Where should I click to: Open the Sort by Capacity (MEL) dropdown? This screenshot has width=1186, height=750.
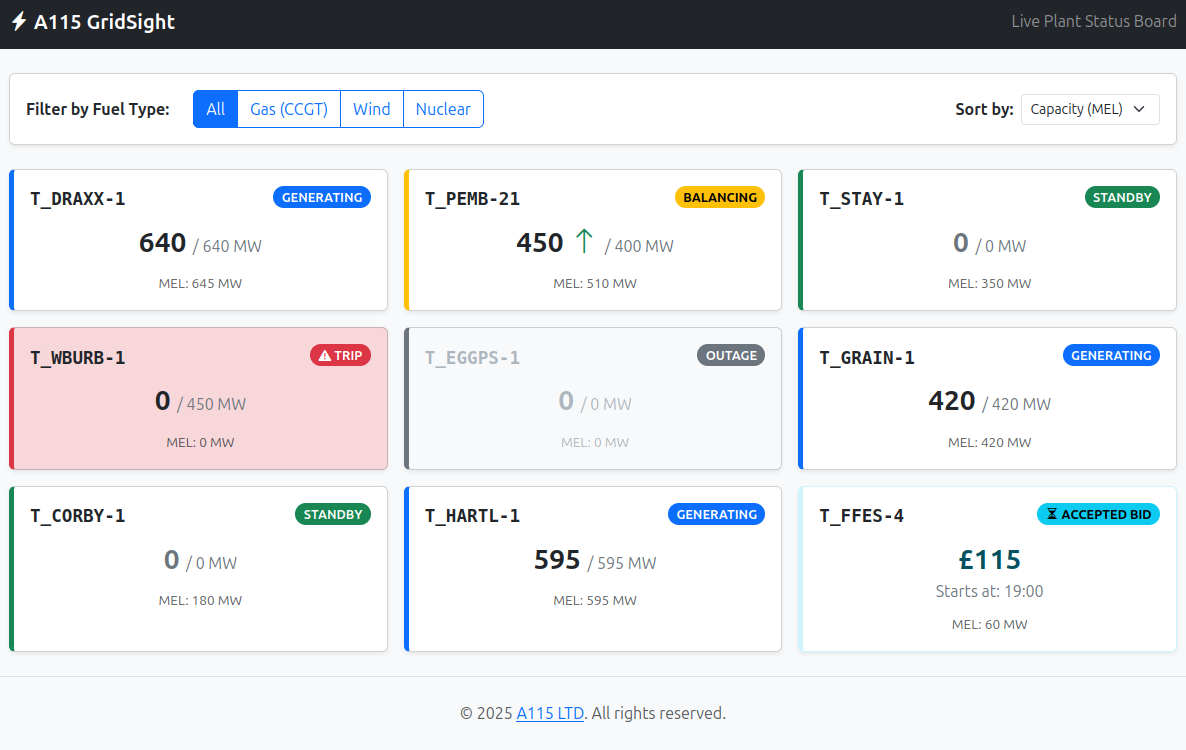point(1090,109)
